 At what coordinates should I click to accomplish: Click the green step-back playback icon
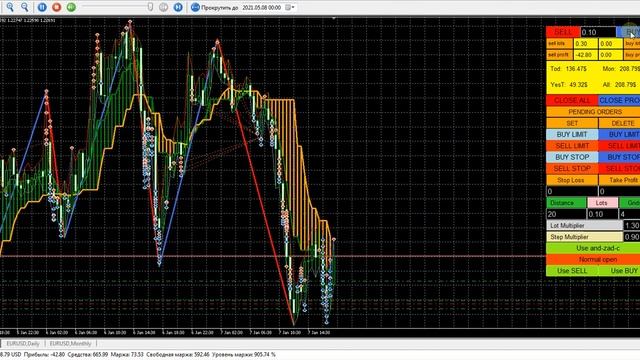[71, 7]
